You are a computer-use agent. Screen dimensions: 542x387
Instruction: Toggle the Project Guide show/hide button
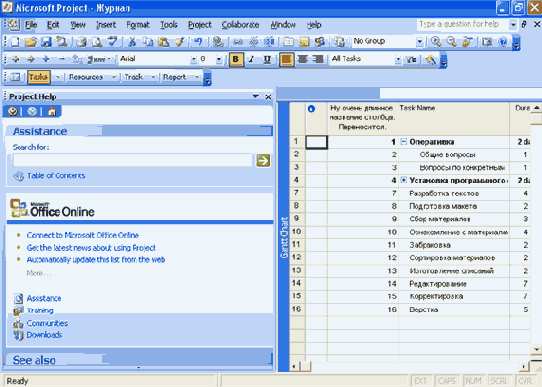click(15, 77)
